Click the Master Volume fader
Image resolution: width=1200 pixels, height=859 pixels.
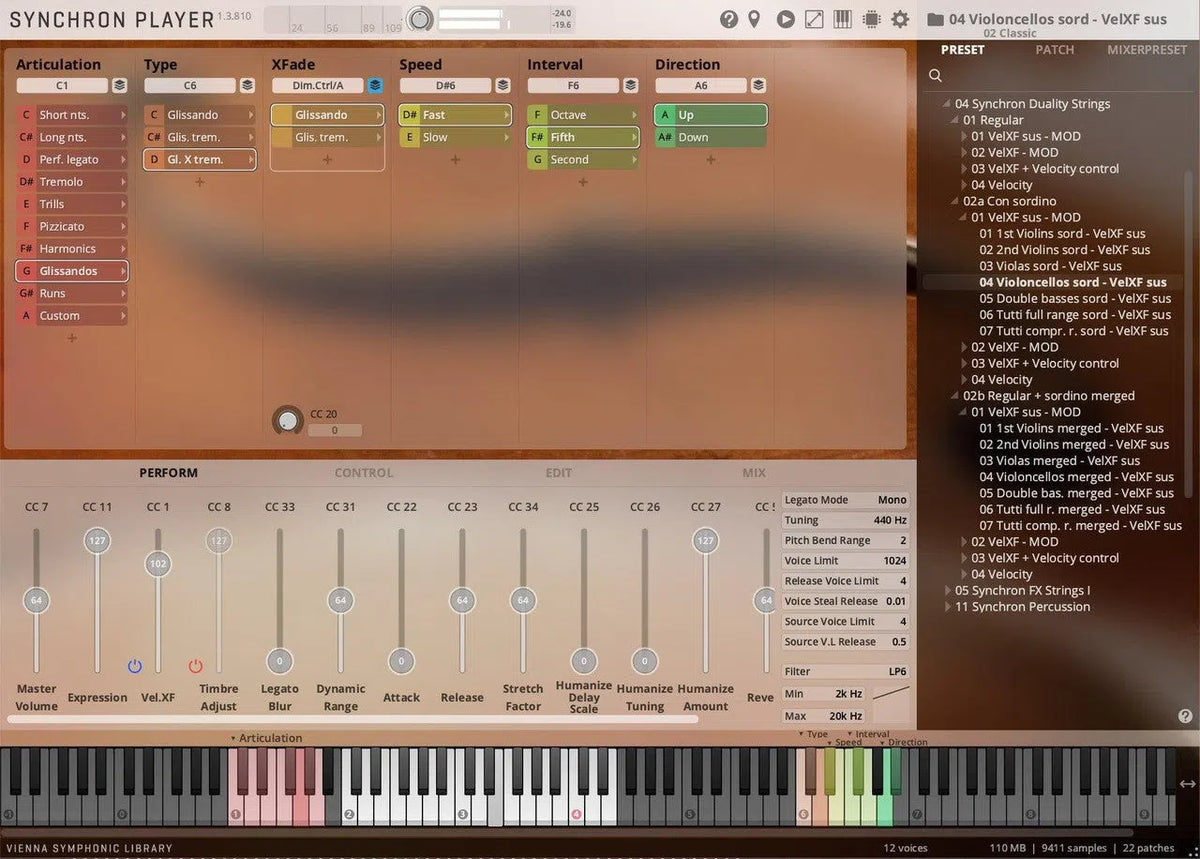click(36, 600)
